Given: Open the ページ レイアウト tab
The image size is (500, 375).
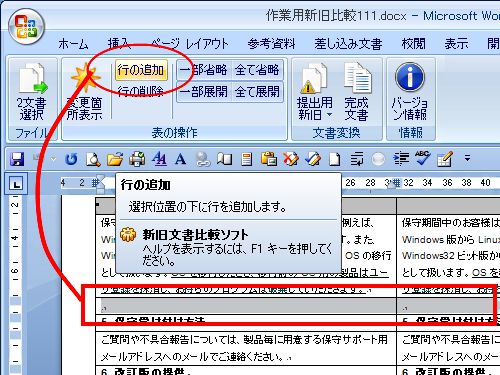Looking at the screenshot, I should click(189, 43).
